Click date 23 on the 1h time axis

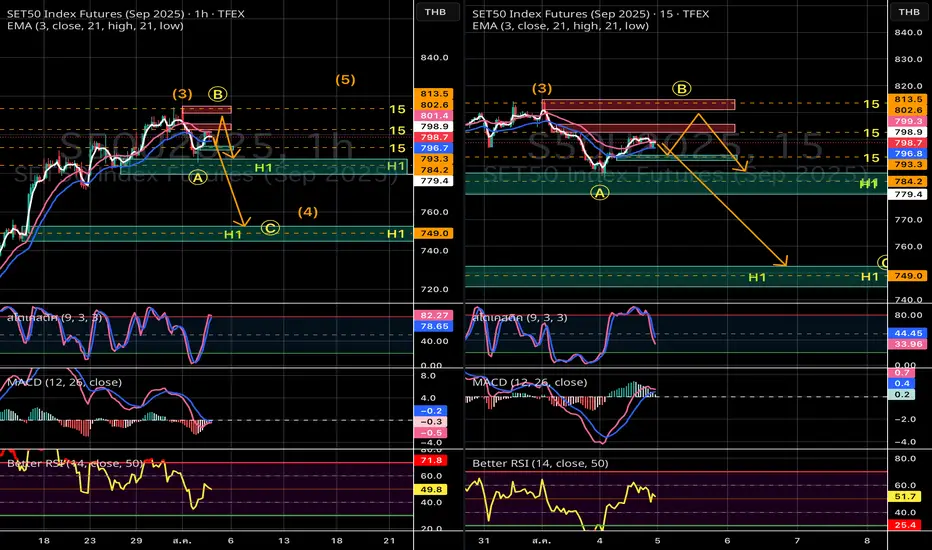pos(90,540)
